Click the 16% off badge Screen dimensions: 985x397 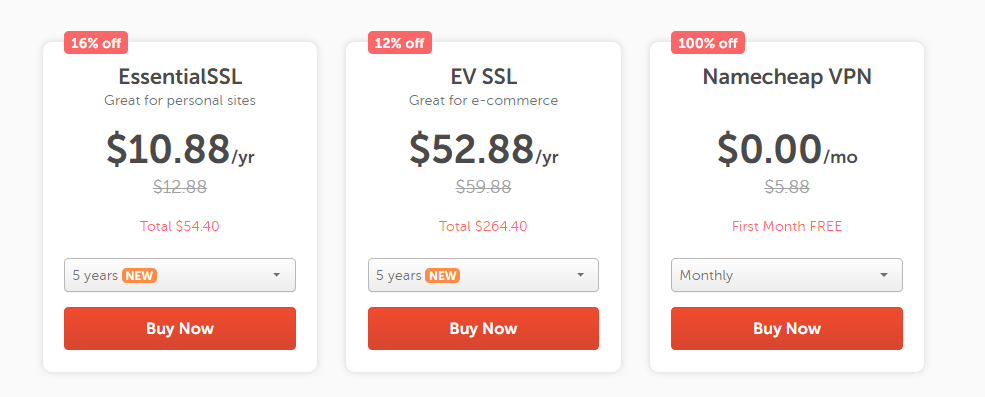coord(96,43)
